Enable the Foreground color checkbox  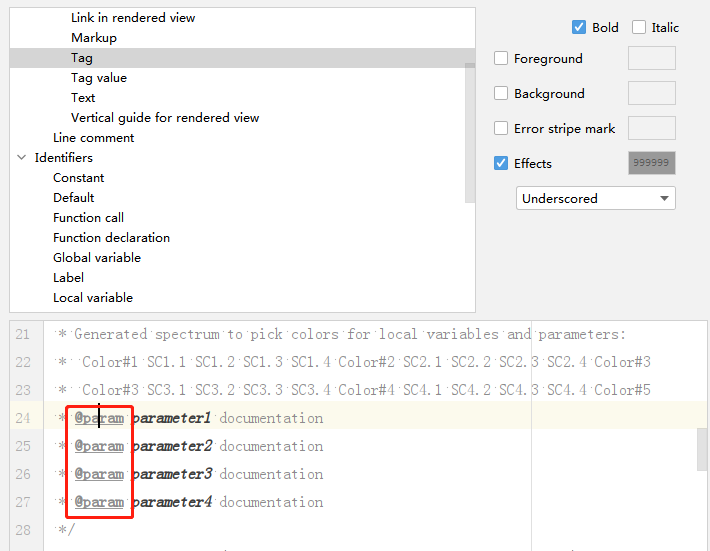pyautogui.click(x=501, y=58)
